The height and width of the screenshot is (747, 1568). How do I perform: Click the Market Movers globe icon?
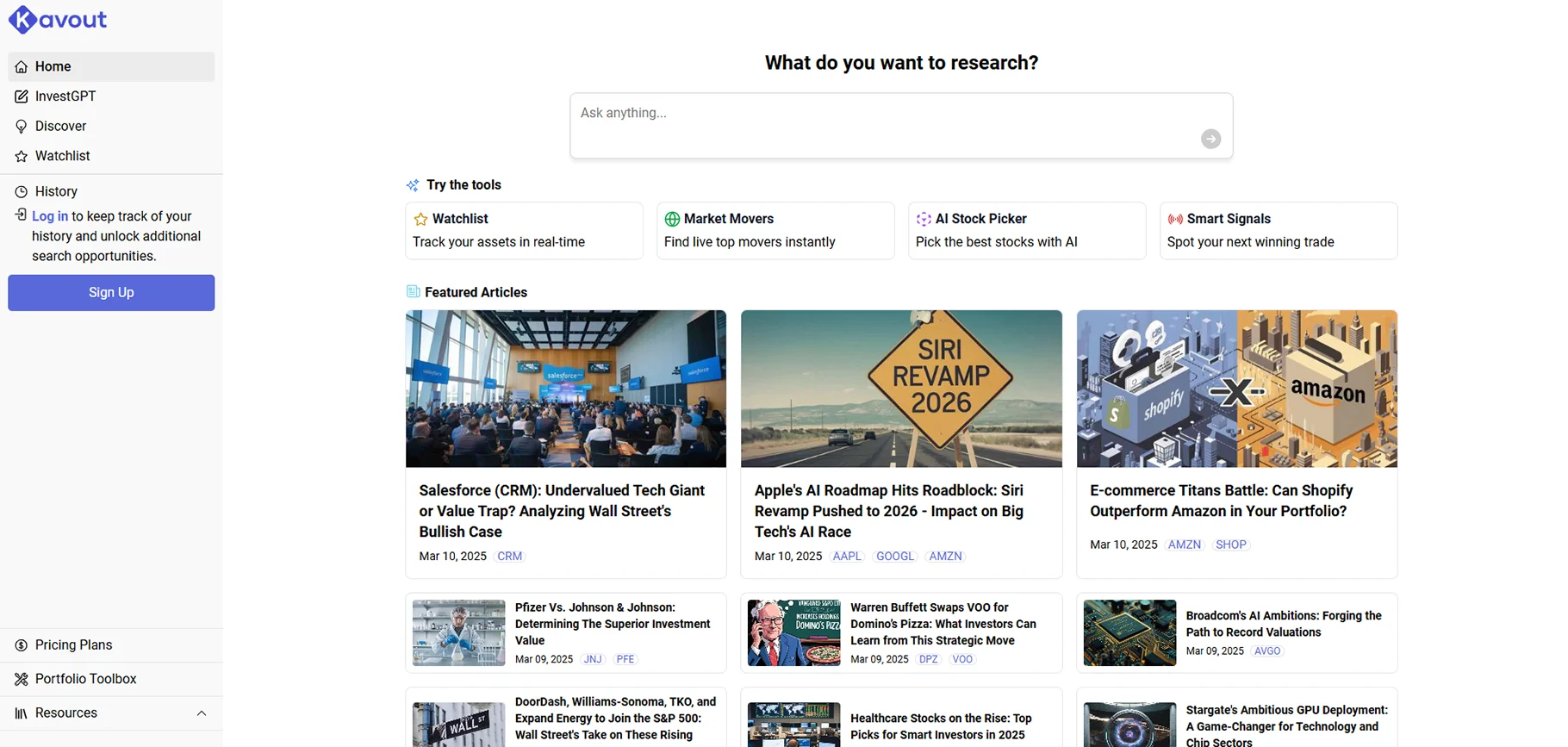pos(672,219)
